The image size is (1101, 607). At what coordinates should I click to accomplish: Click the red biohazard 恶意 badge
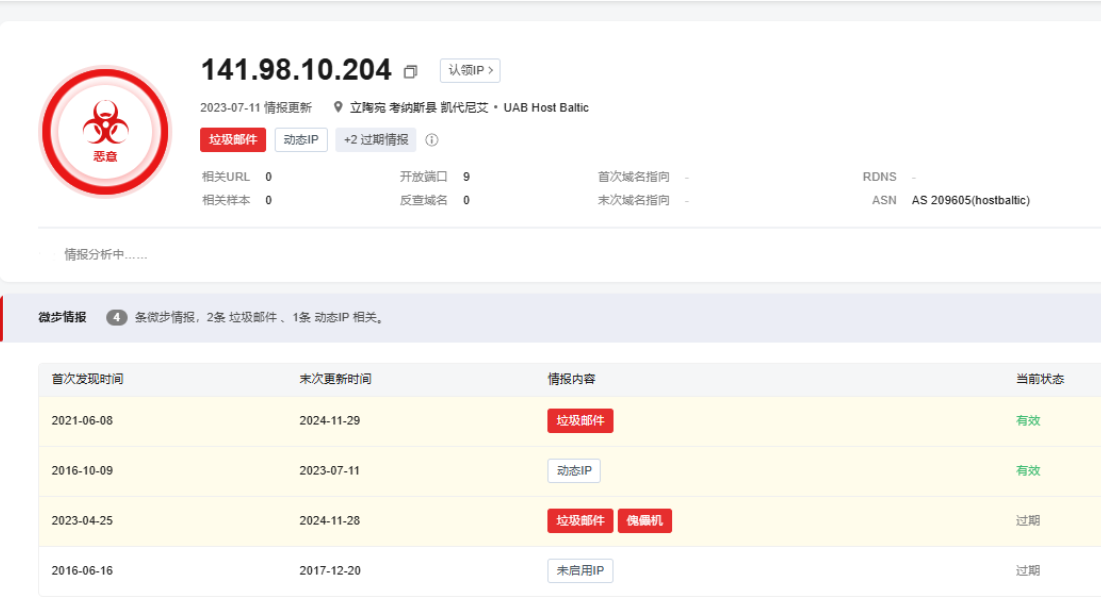coord(105,131)
